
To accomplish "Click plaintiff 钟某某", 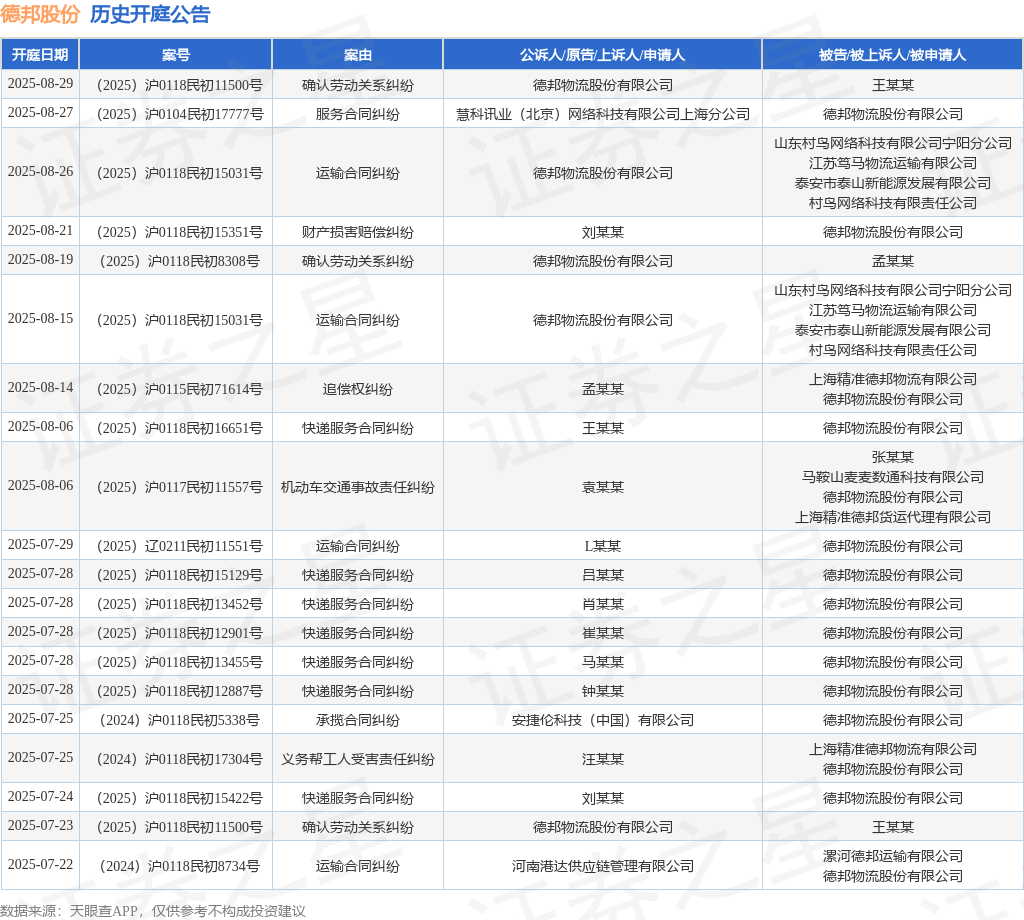I will click(603, 691).
